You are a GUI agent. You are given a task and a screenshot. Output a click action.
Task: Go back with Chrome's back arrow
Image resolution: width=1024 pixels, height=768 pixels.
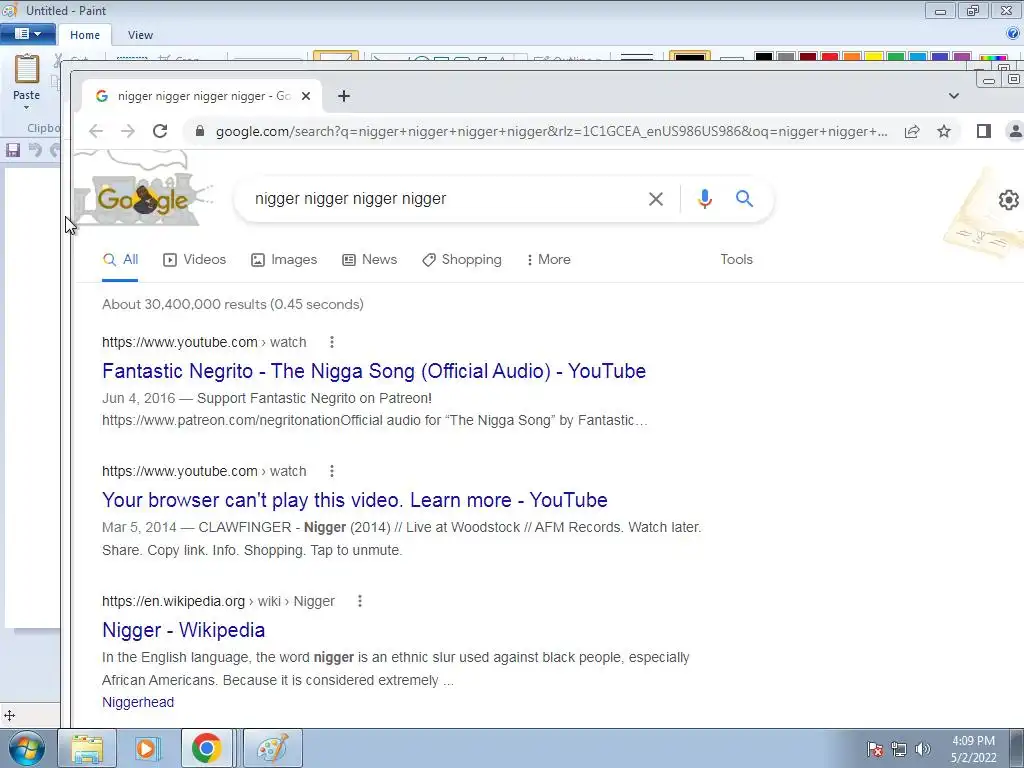[x=96, y=131]
